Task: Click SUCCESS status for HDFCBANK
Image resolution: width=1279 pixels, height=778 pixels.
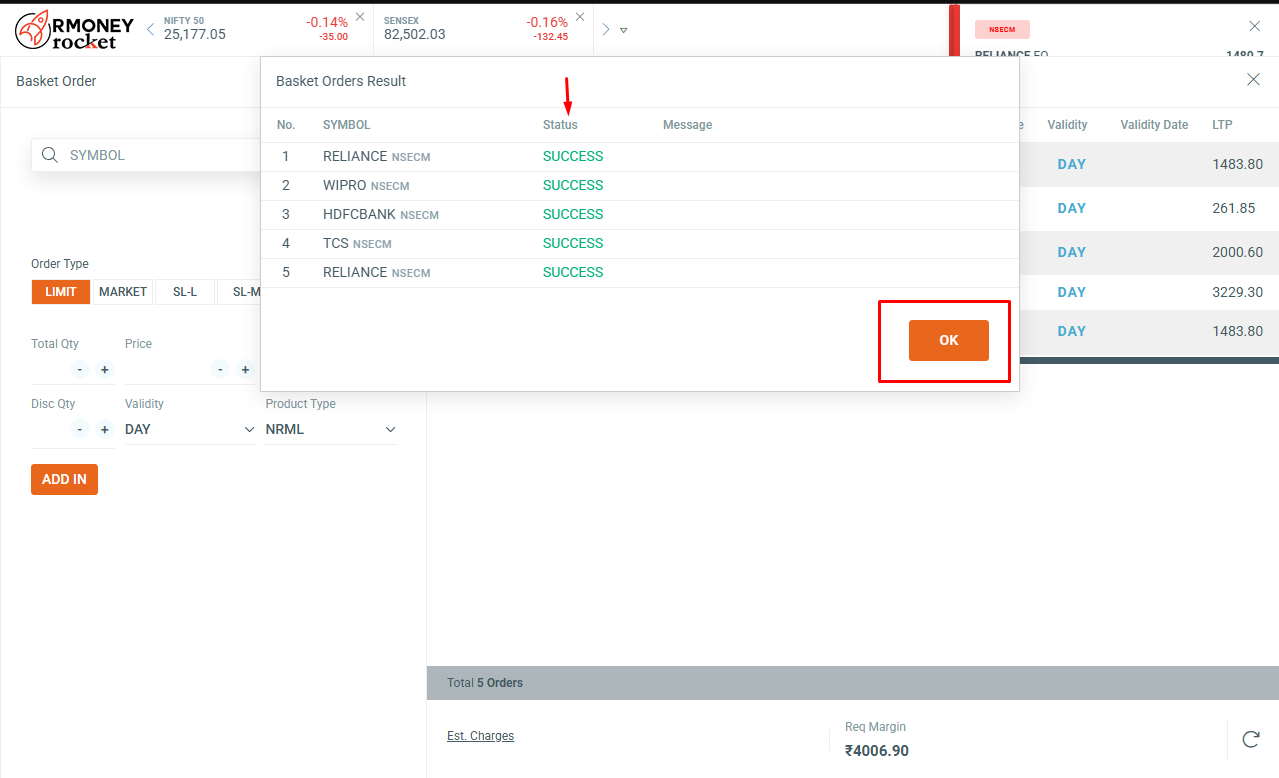Action: coord(573,214)
